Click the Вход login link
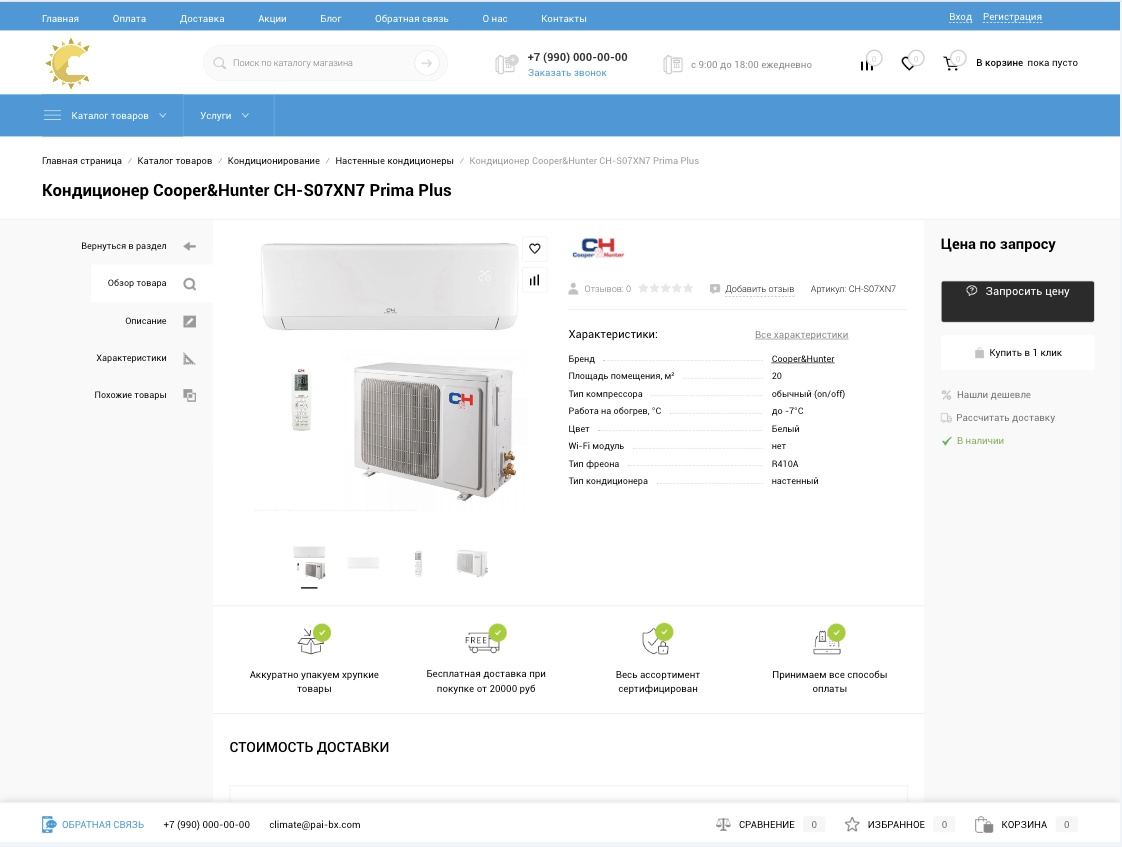This screenshot has height=847, width=1122. coord(960,17)
